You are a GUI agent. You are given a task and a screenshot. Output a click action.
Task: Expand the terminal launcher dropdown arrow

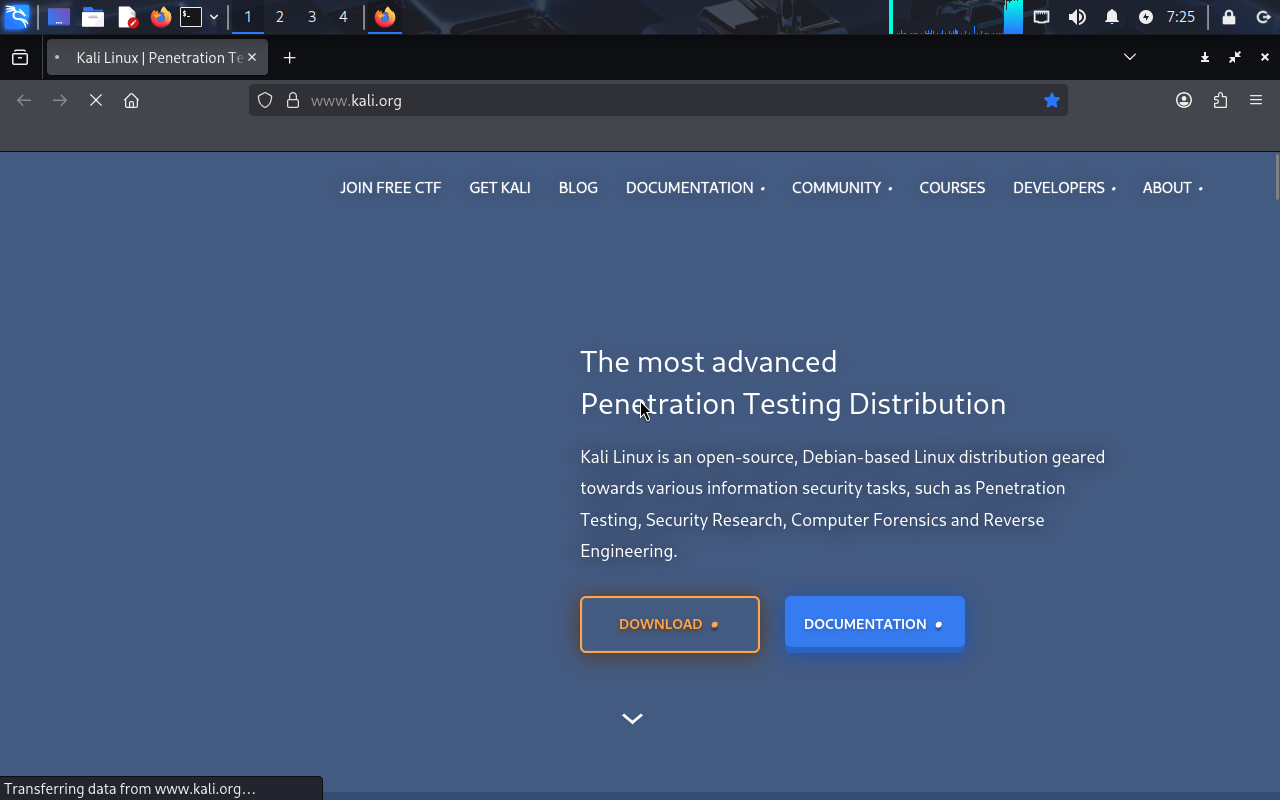214,17
